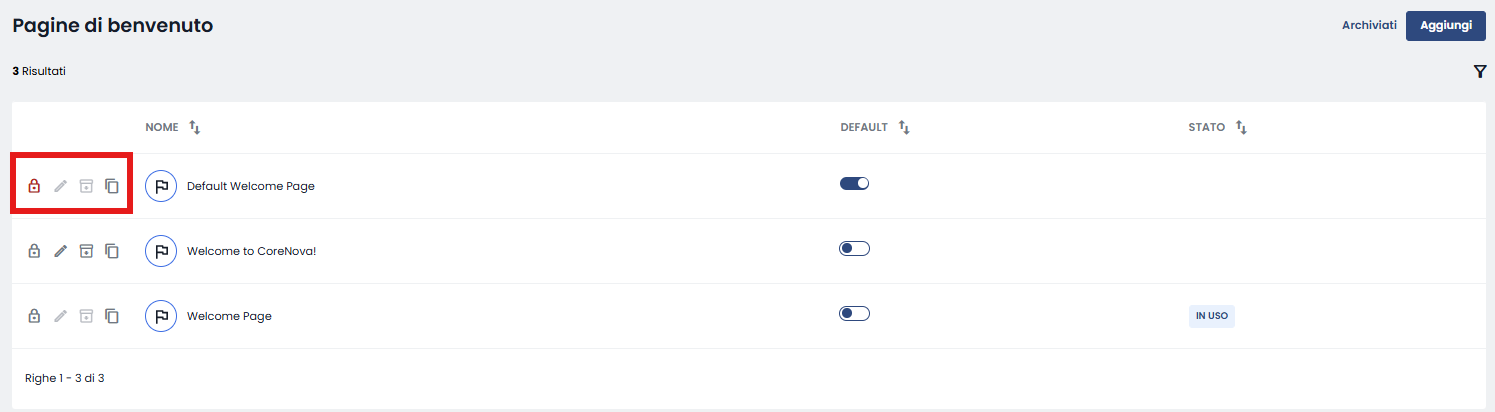1495x412 pixels.
Task: Click the lock icon on Welcome Page row
Action: [34, 316]
